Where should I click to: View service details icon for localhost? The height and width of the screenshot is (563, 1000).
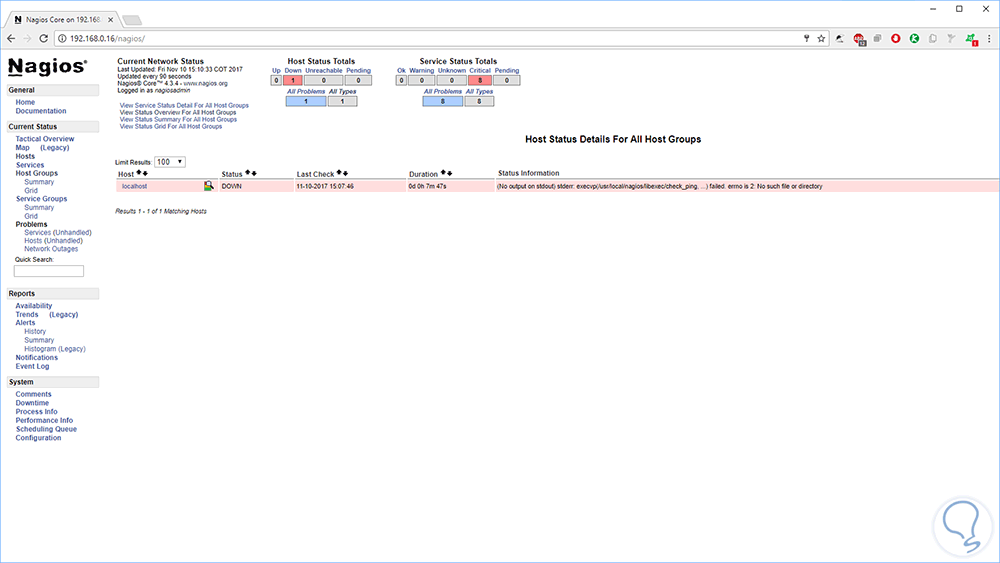[209, 186]
